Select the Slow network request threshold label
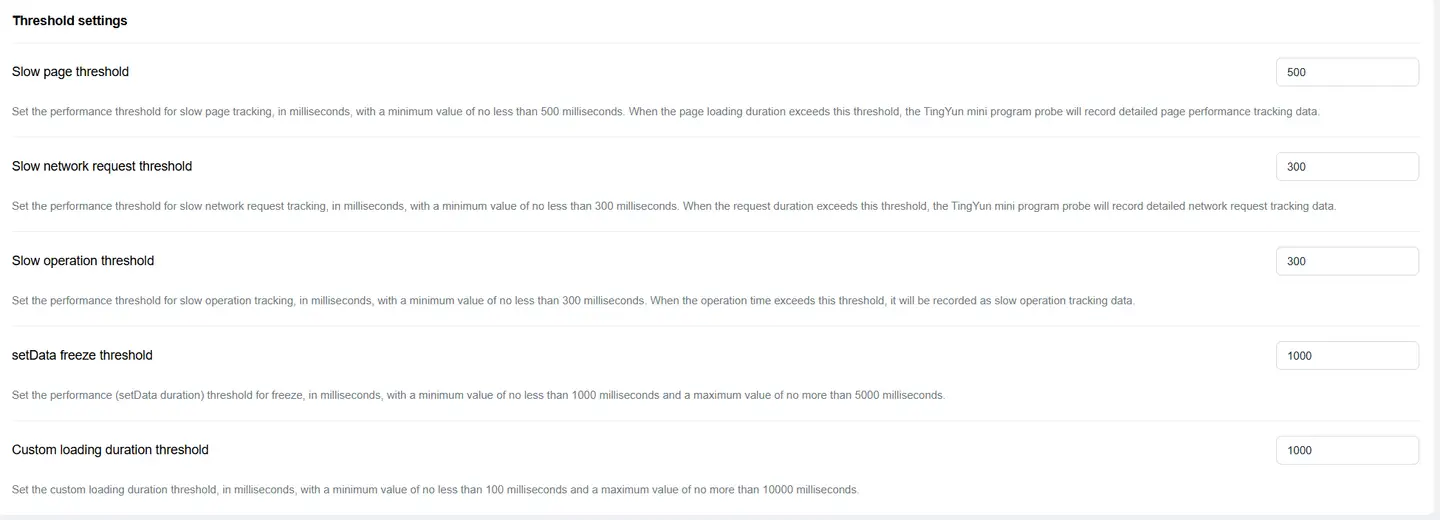Screen dimensions: 1440x520 102,166
